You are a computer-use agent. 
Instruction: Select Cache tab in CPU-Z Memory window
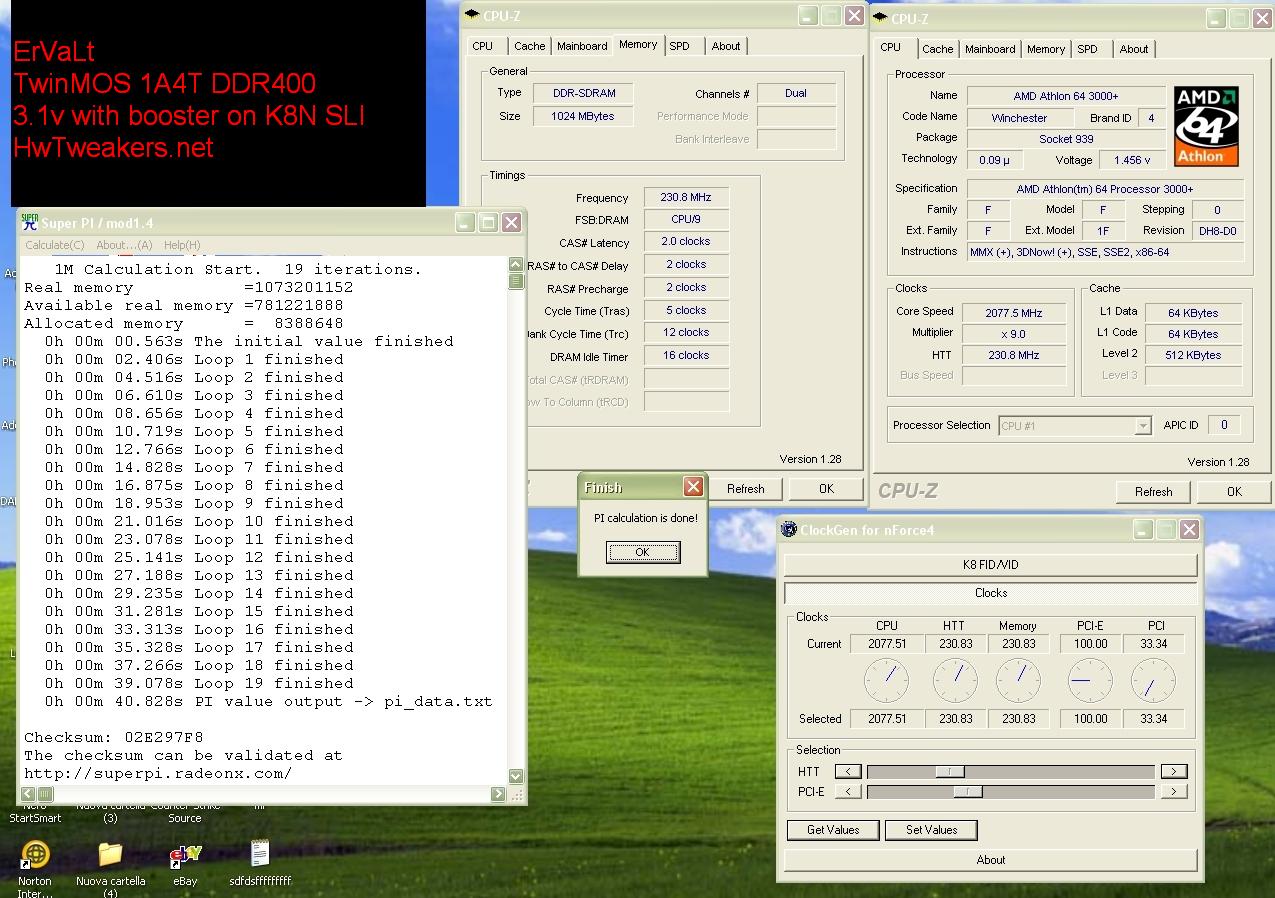pyautogui.click(x=530, y=46)
